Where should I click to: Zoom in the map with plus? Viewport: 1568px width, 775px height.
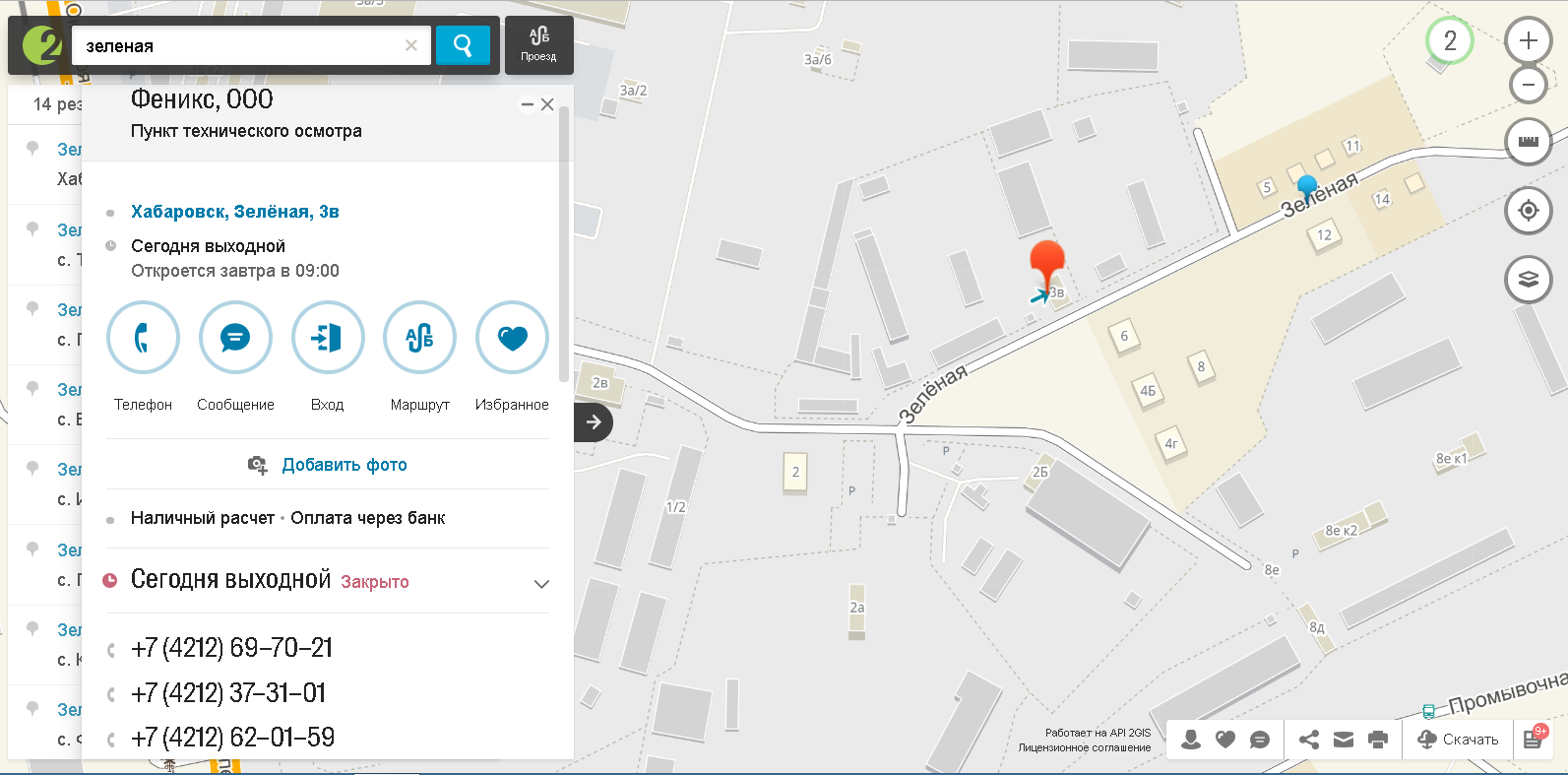1528,41
